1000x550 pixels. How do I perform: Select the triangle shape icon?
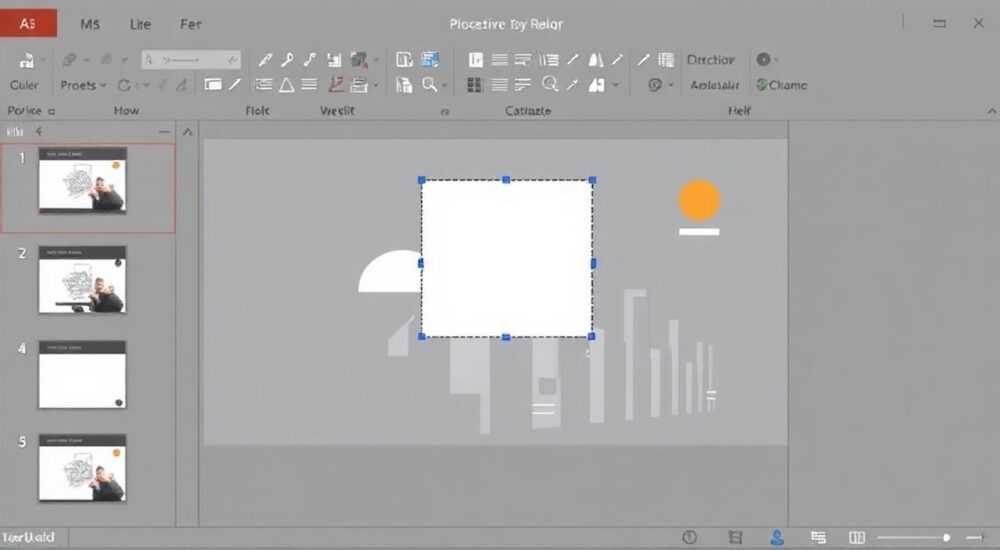(287, 85)
